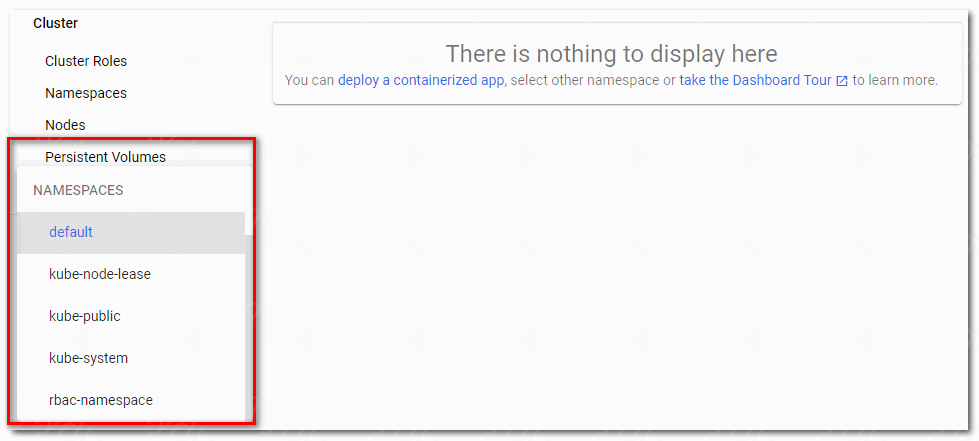Click the 'to learn more' text
This screenshot has width=979, height=441.
click(x=895, y=80)
